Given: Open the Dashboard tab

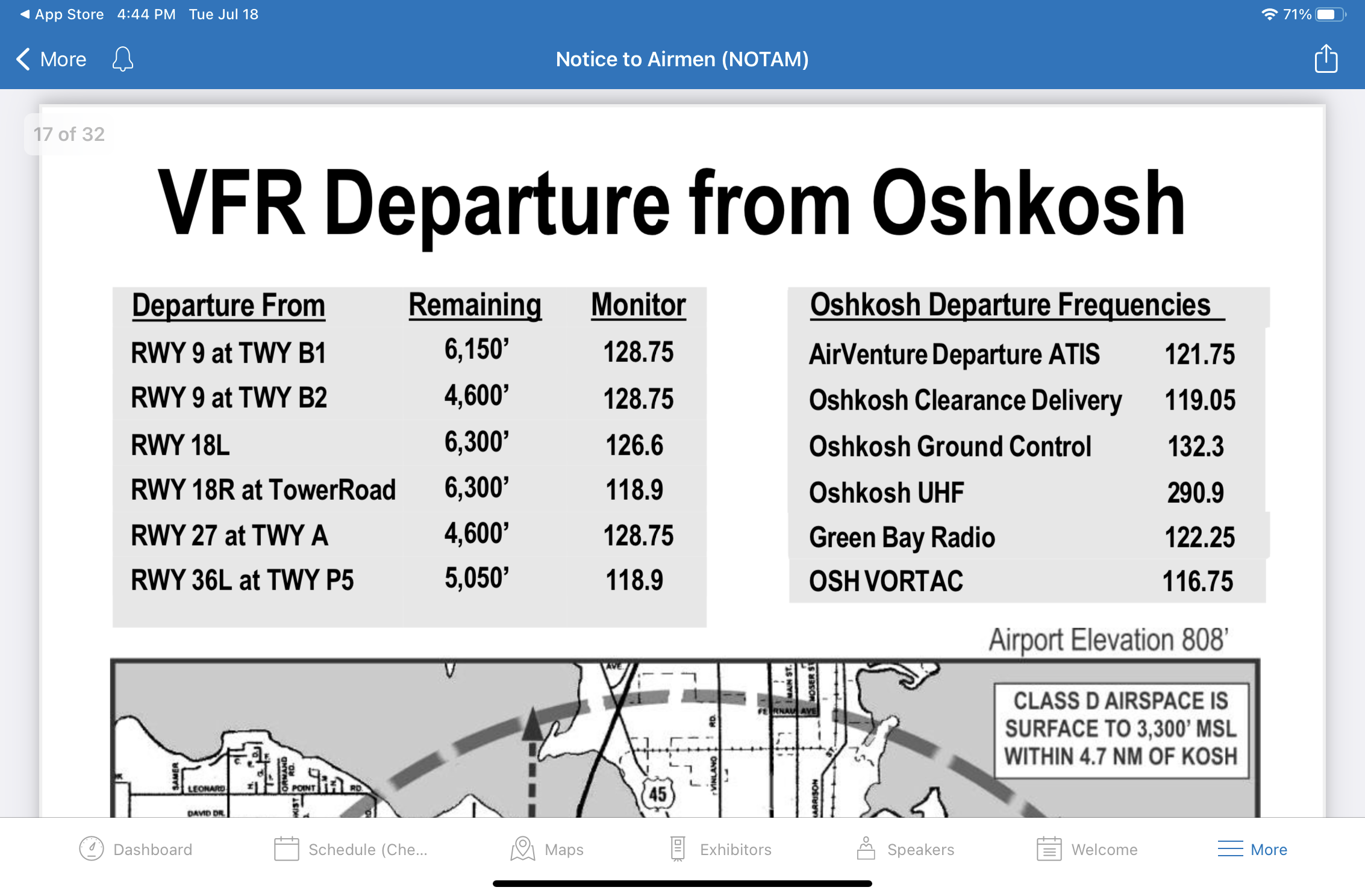Looking at the screenshot, I should pyautogui.click(x=136, y=849).
